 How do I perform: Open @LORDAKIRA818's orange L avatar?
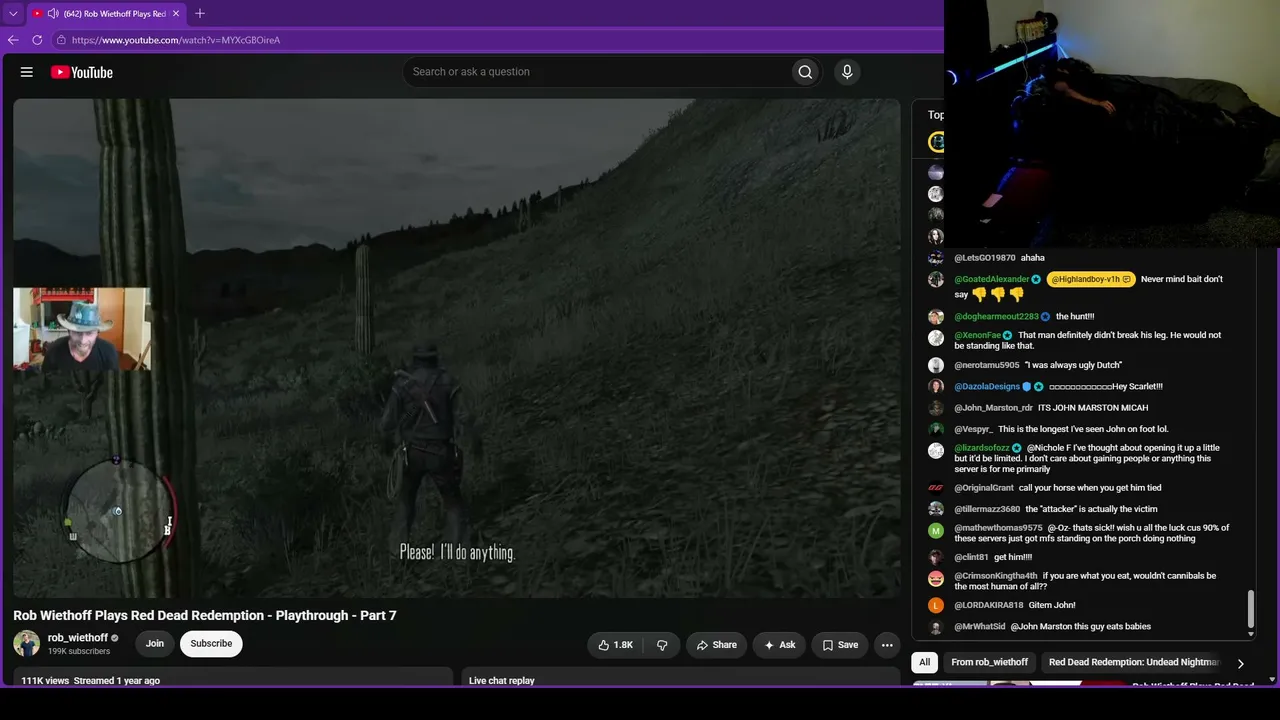pyautogui.click(x=936, y=605)
